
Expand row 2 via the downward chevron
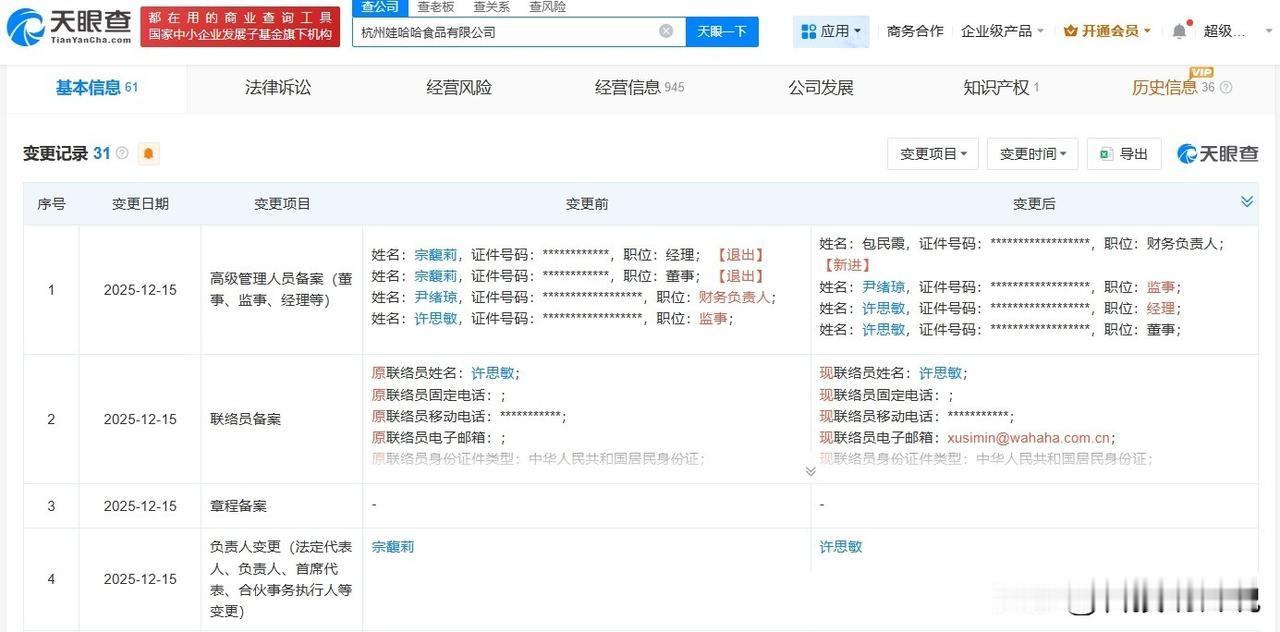pyautogui.click(x=810, y=470)
